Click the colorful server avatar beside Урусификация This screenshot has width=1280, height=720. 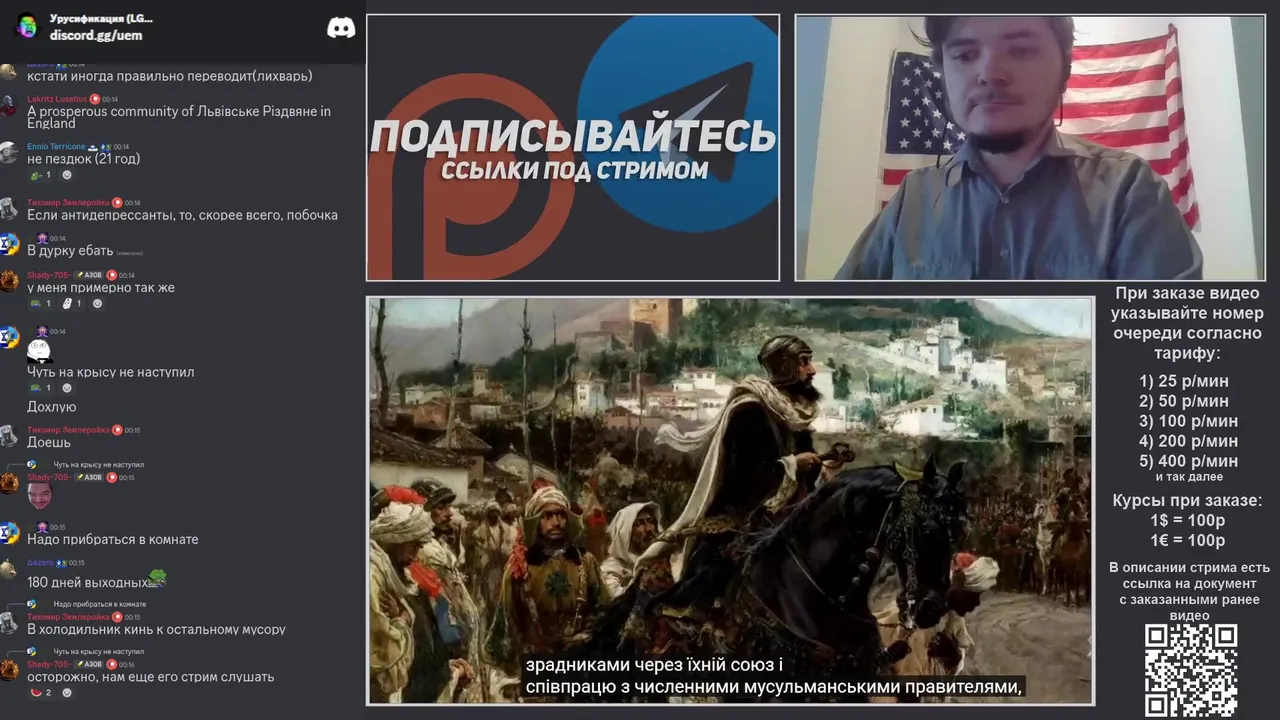(28, 27)
